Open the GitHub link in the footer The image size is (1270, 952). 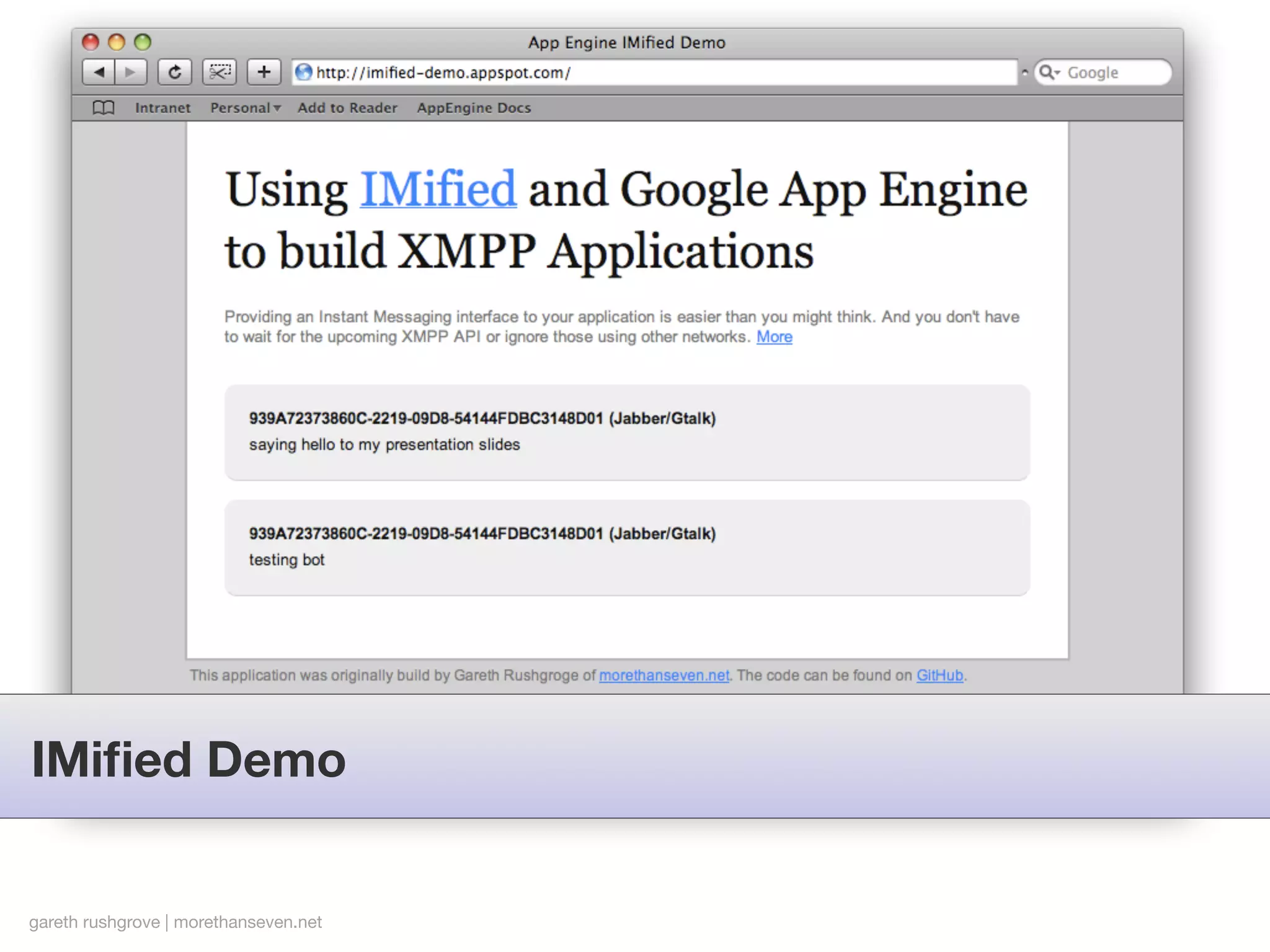(939, 676)
